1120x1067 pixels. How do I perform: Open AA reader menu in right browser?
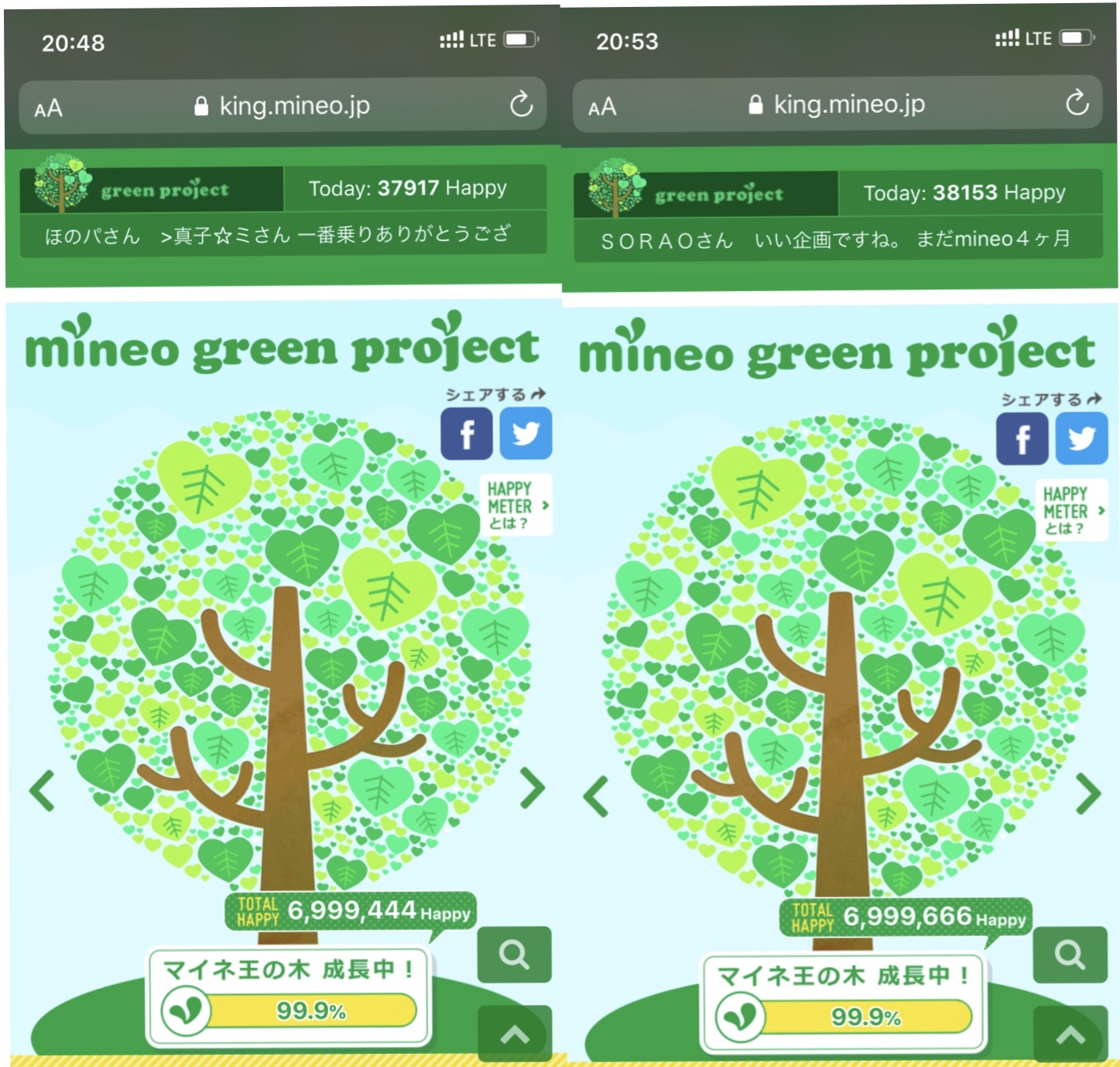coord(603,107)
